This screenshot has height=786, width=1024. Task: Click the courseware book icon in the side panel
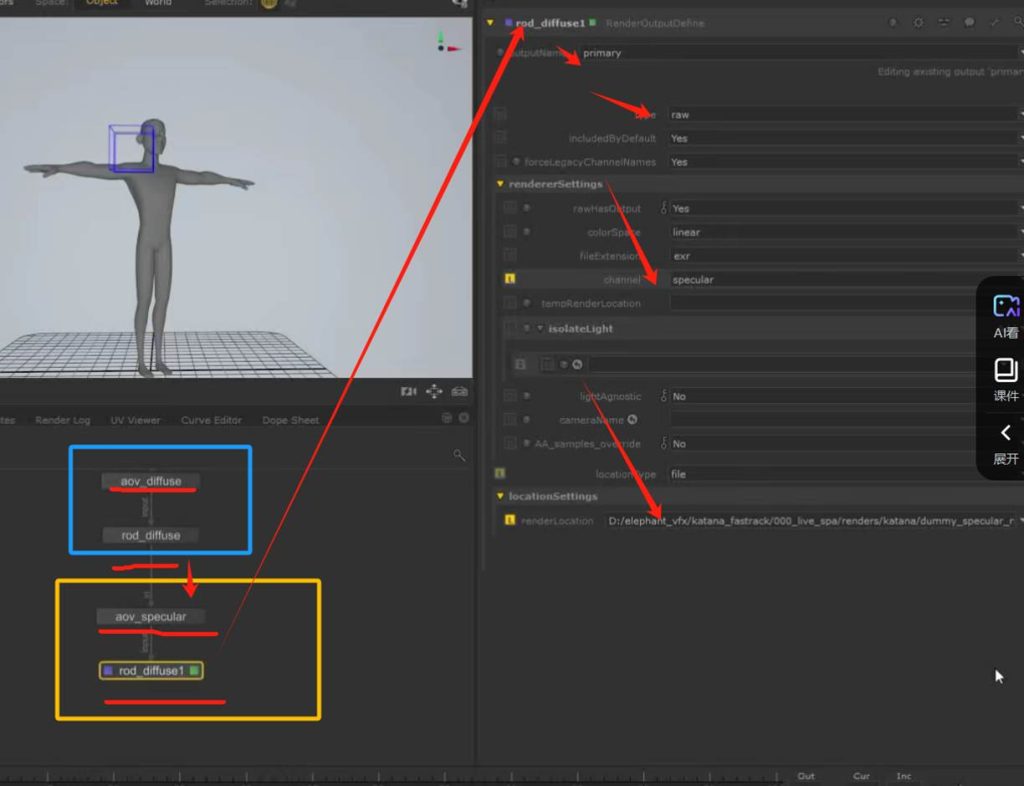[x=1005, y=370]
